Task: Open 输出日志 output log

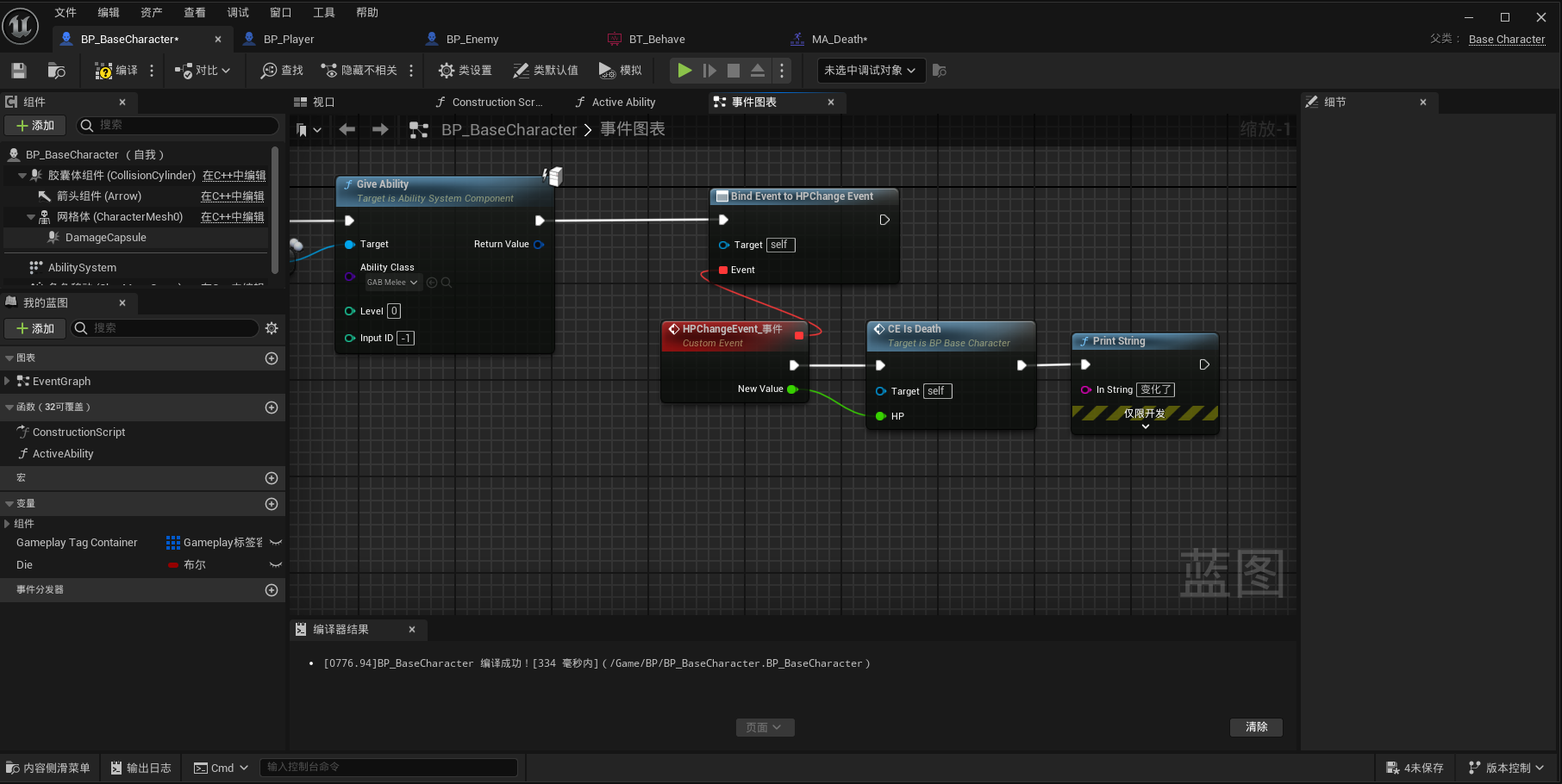Action: (141, 768)
